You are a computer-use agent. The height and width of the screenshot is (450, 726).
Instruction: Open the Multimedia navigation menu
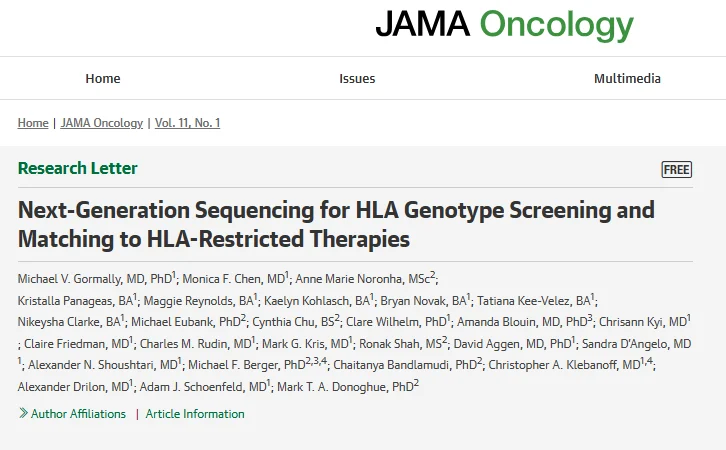pyautogui.click(x=627, y=79)
